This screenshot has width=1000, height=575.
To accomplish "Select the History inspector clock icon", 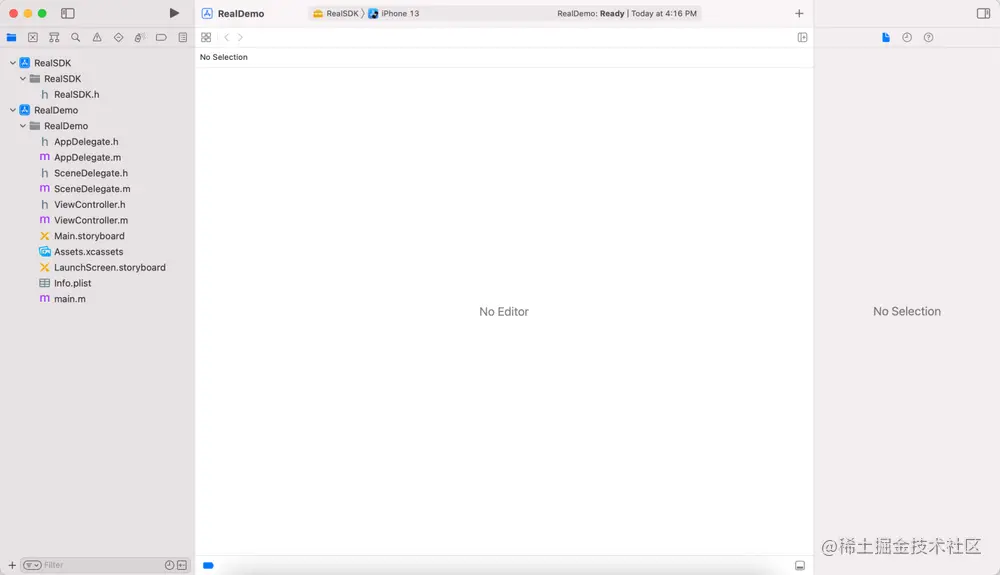I will [907, 38].
